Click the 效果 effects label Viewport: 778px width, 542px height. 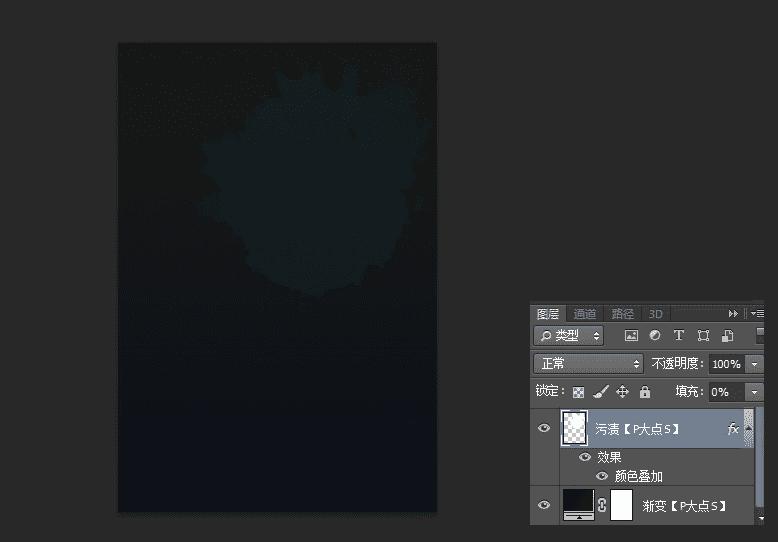coord(609,457)
